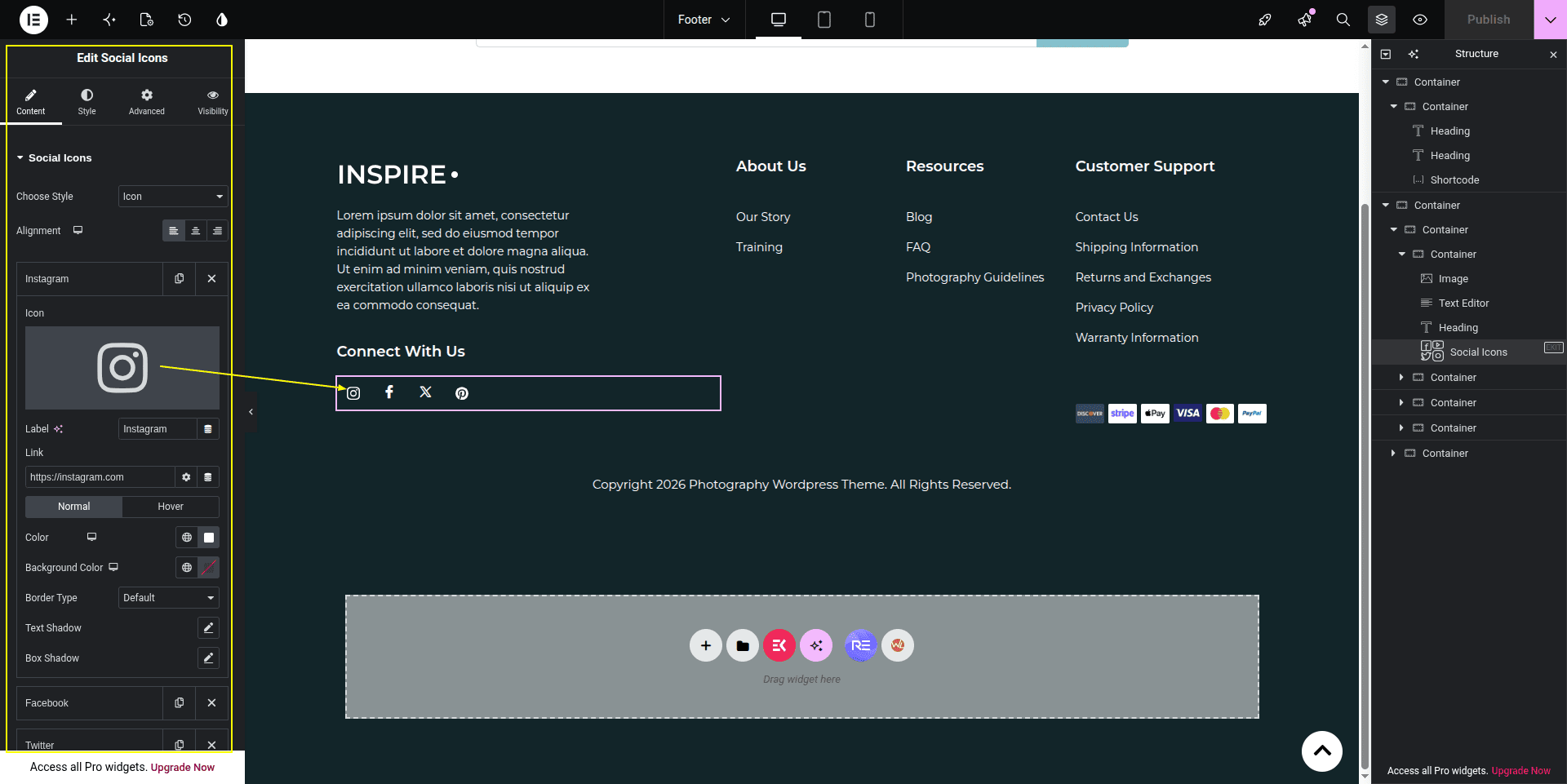Toggle preview changes eye icon

[1420, 20]
